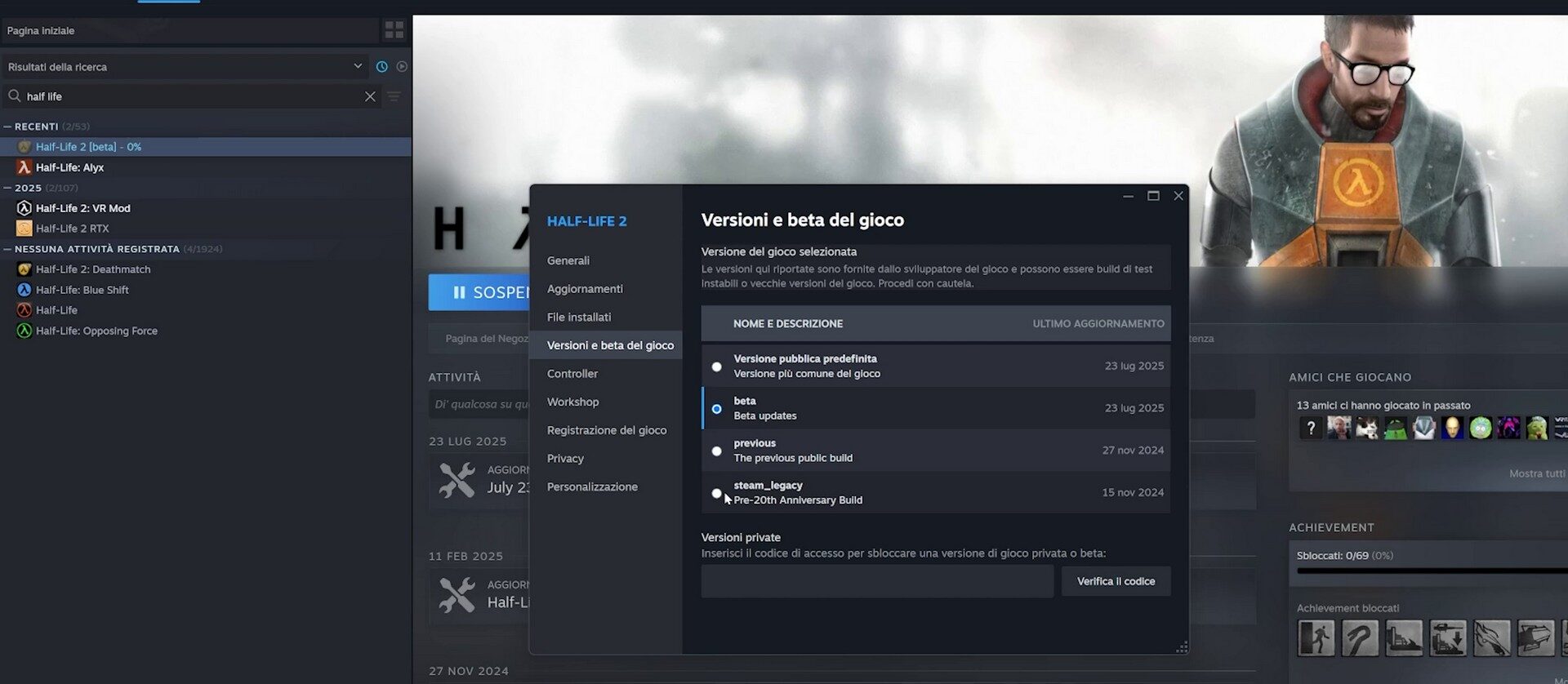Screen dimensions: 1568x684
Task: Minimize the Half-Life 2 properties window
Action: [1128, 196]
